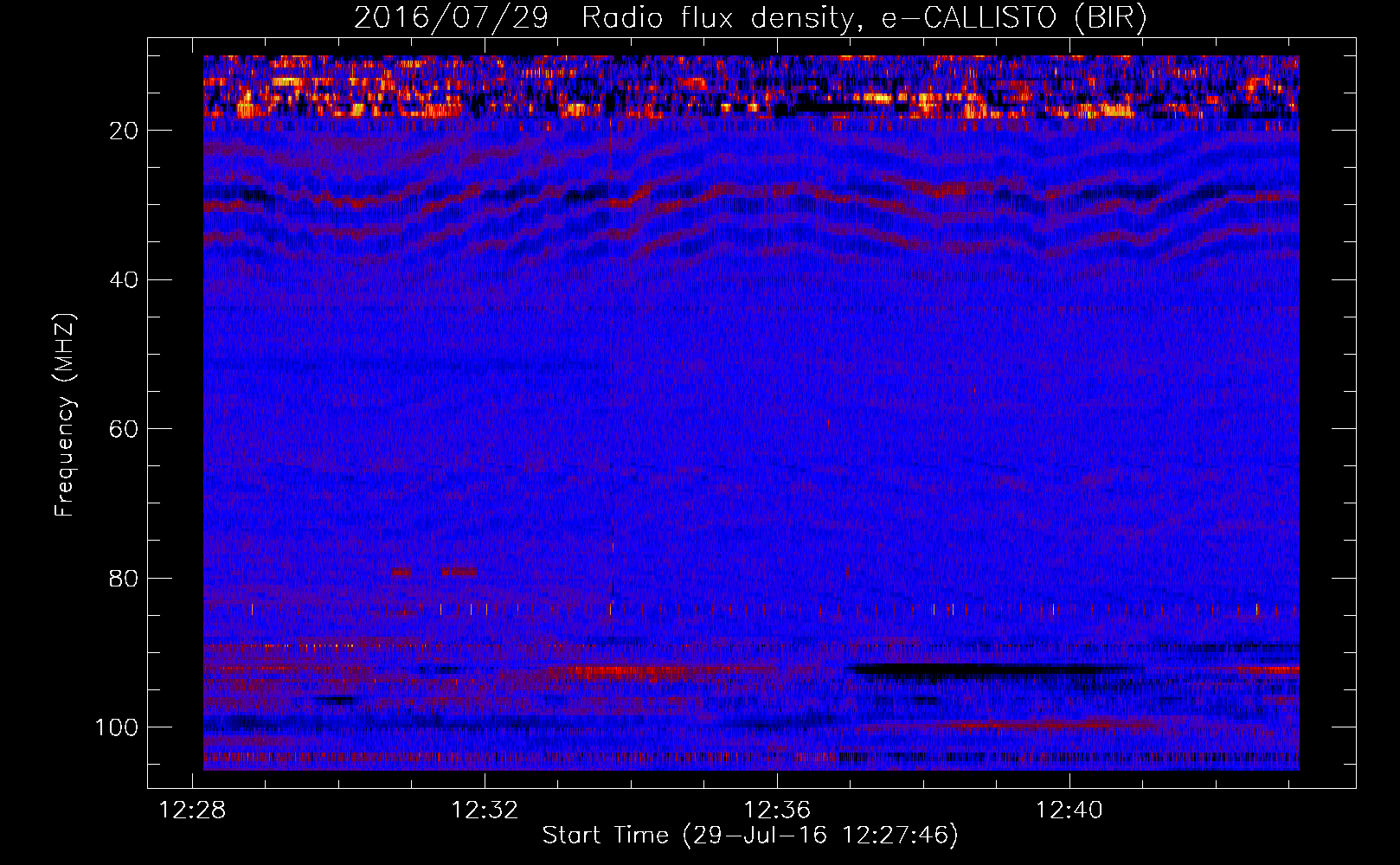1400x865 pixels.
Task: Click the plot title with e-CALLISTO (BIR)
Action: (751, 18)
